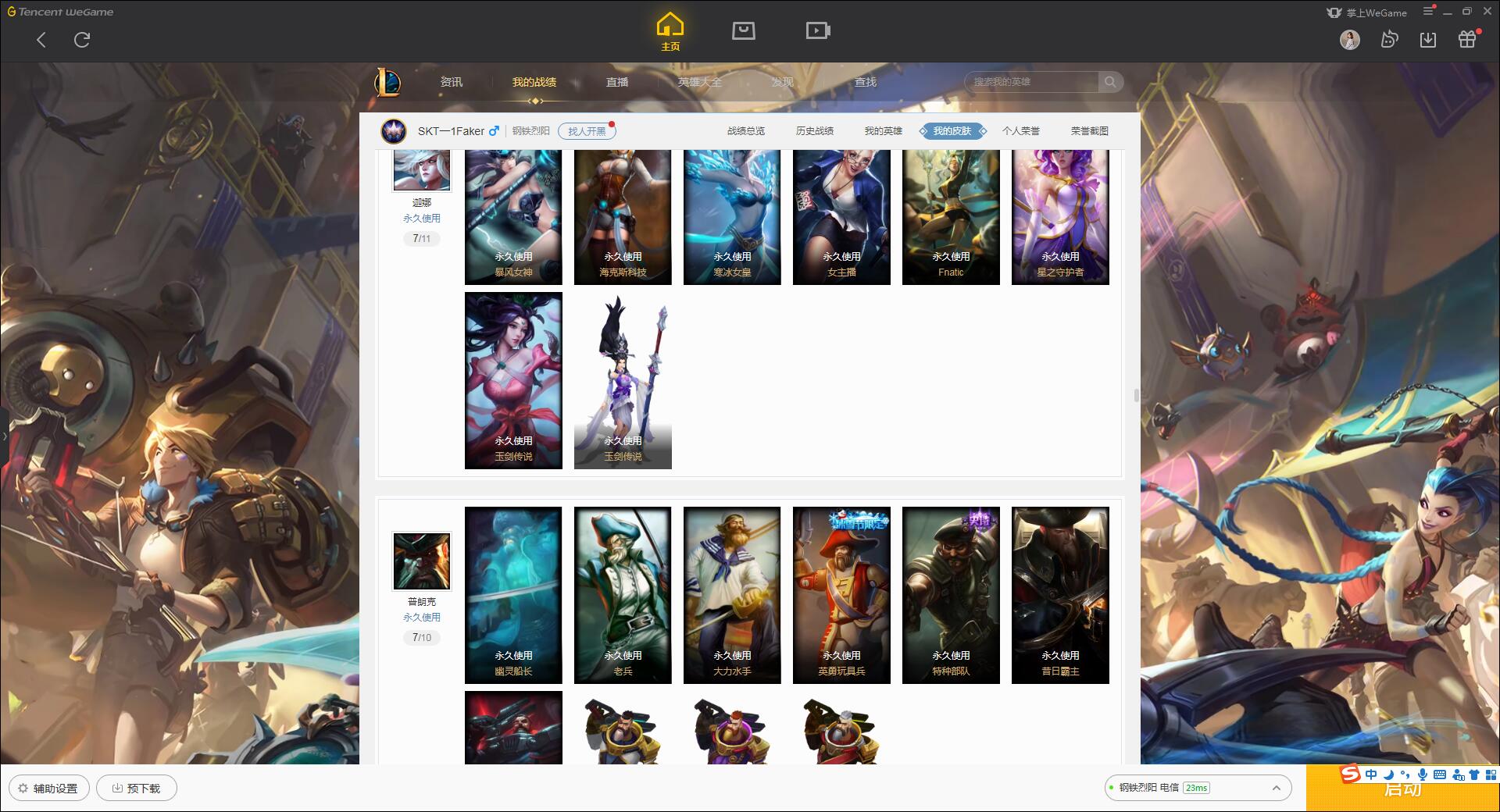This screenshot has height=812, width=1500.
Task: Select the 普朗克 champion portrait
Action: 422,561
